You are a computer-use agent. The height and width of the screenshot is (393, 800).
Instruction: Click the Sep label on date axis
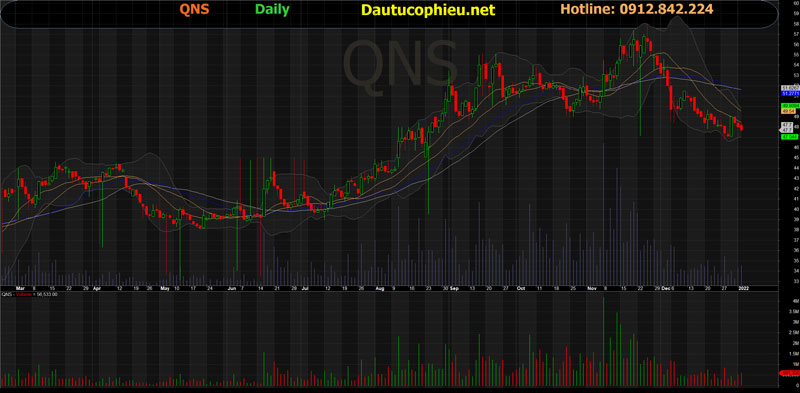[x=454, y=288]
